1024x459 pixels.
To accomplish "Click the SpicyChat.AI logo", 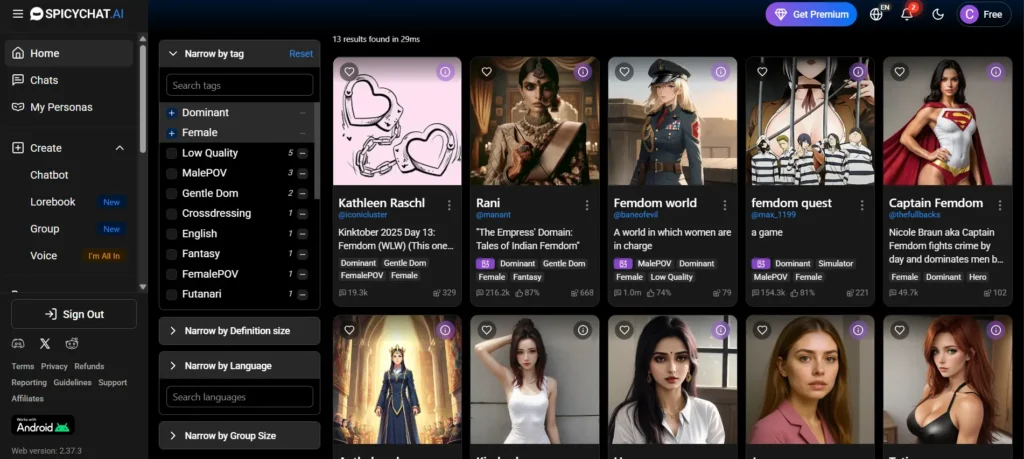I will pos(77,14).
